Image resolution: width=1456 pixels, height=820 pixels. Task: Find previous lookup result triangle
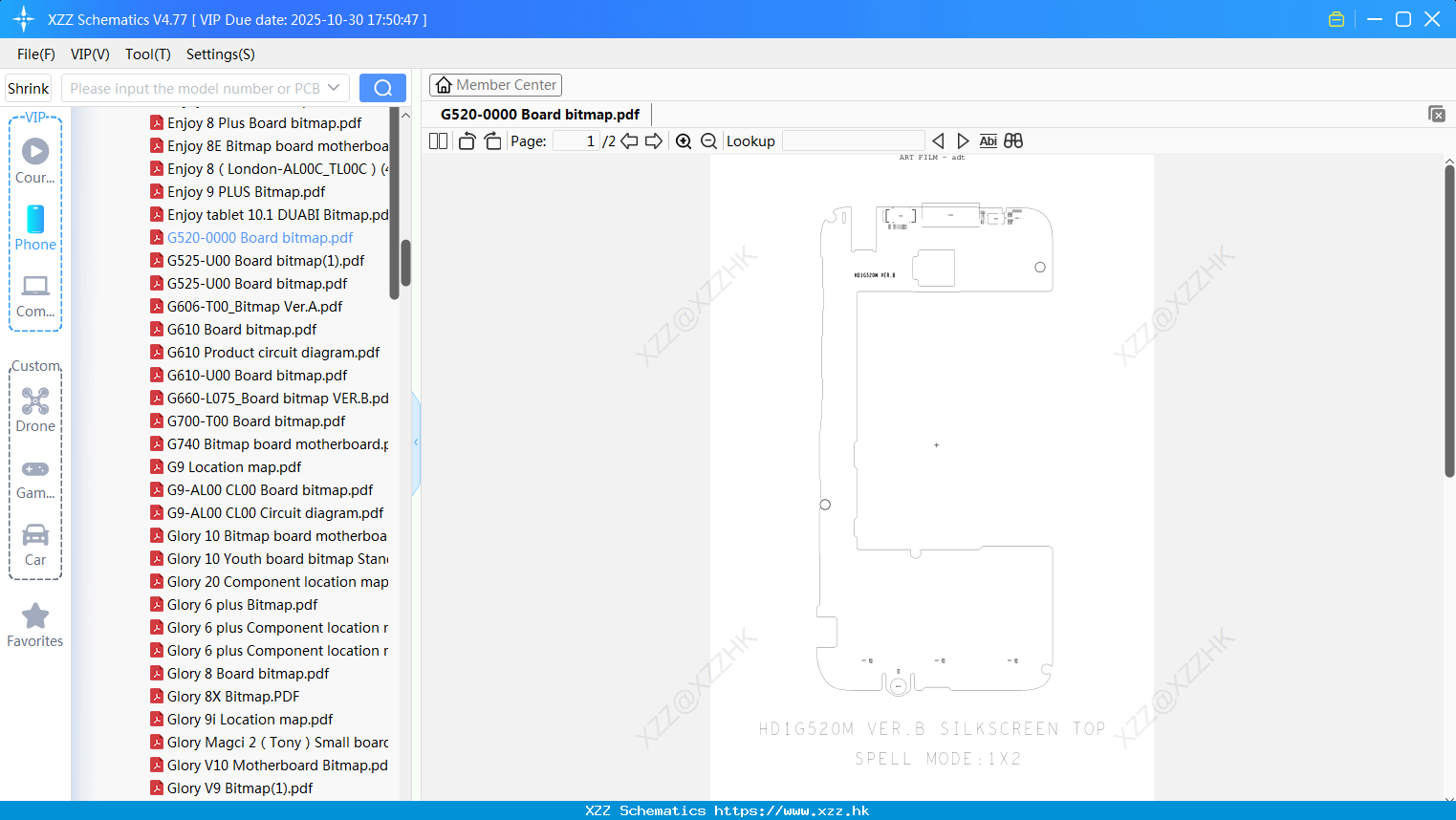(938, 140)
